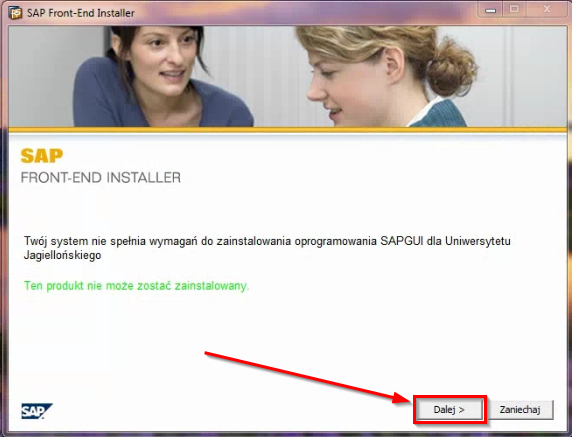The height and width of the screenshot is (437, 572).
Task: Click the greyed-out maximize window button
Action: pos(514,9)
